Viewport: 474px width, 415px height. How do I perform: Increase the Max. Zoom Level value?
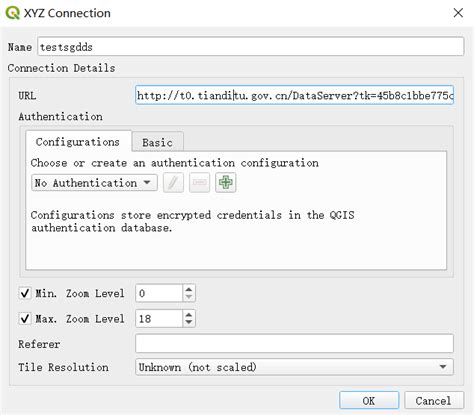pyautogui.click(x=189, y=315)
